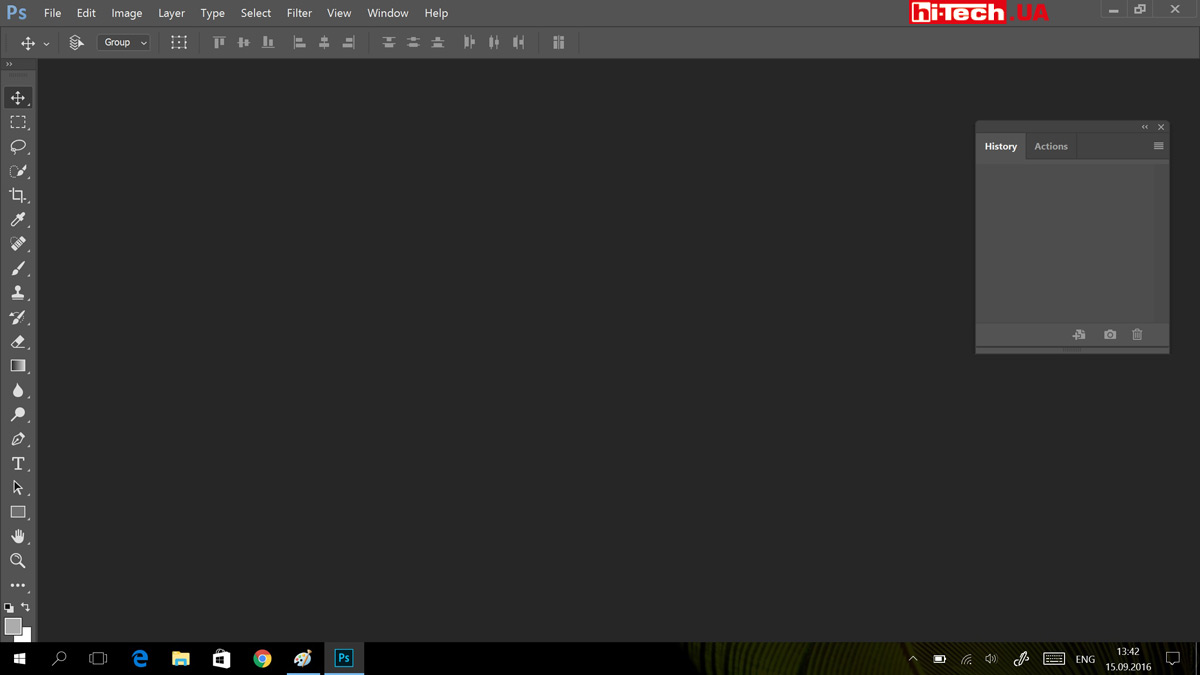Switch to the Actions tab
Viewport: 1200px width, 675px height.
1050,146
